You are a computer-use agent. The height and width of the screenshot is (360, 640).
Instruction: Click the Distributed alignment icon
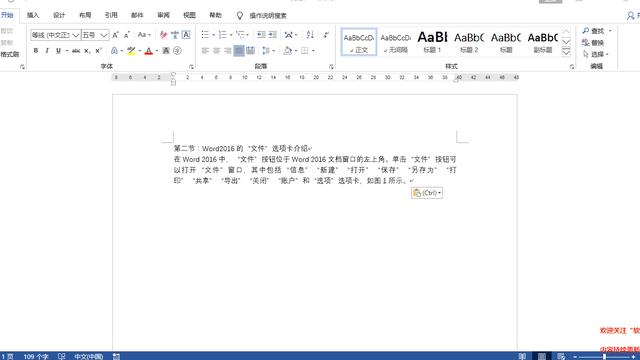(x=250, y=51)
